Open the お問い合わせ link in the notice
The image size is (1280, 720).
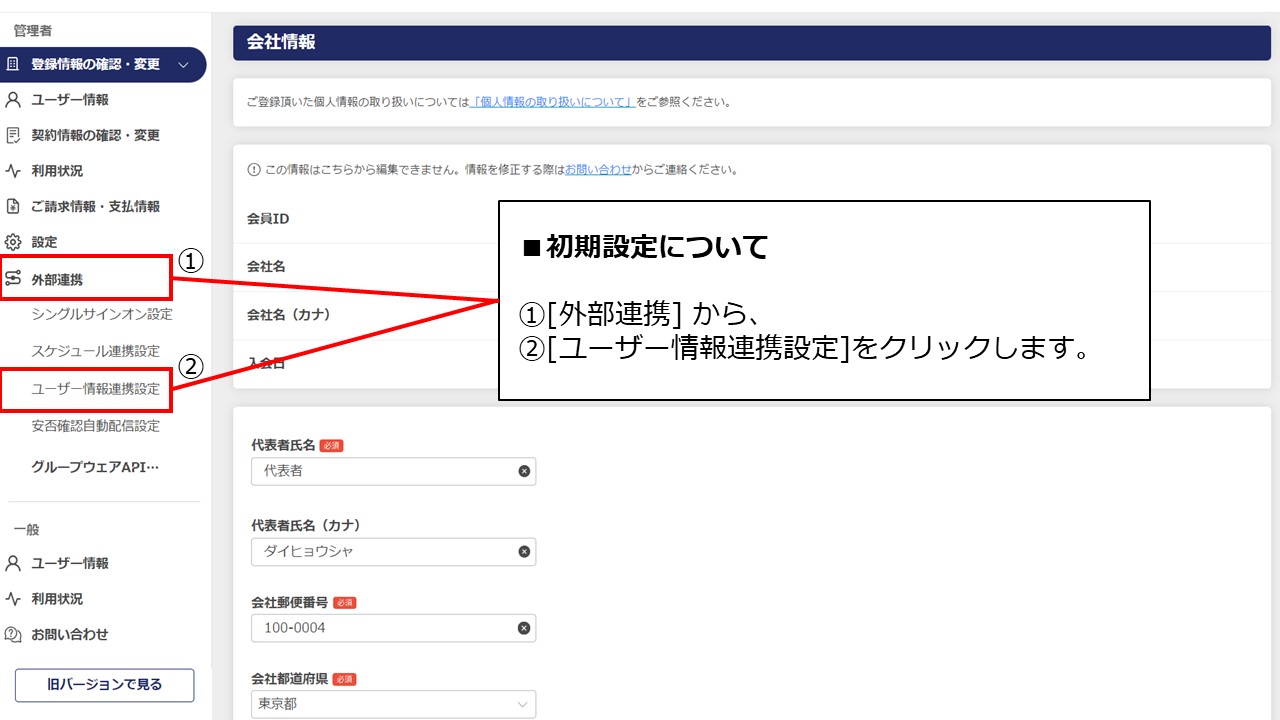[599, 169]
